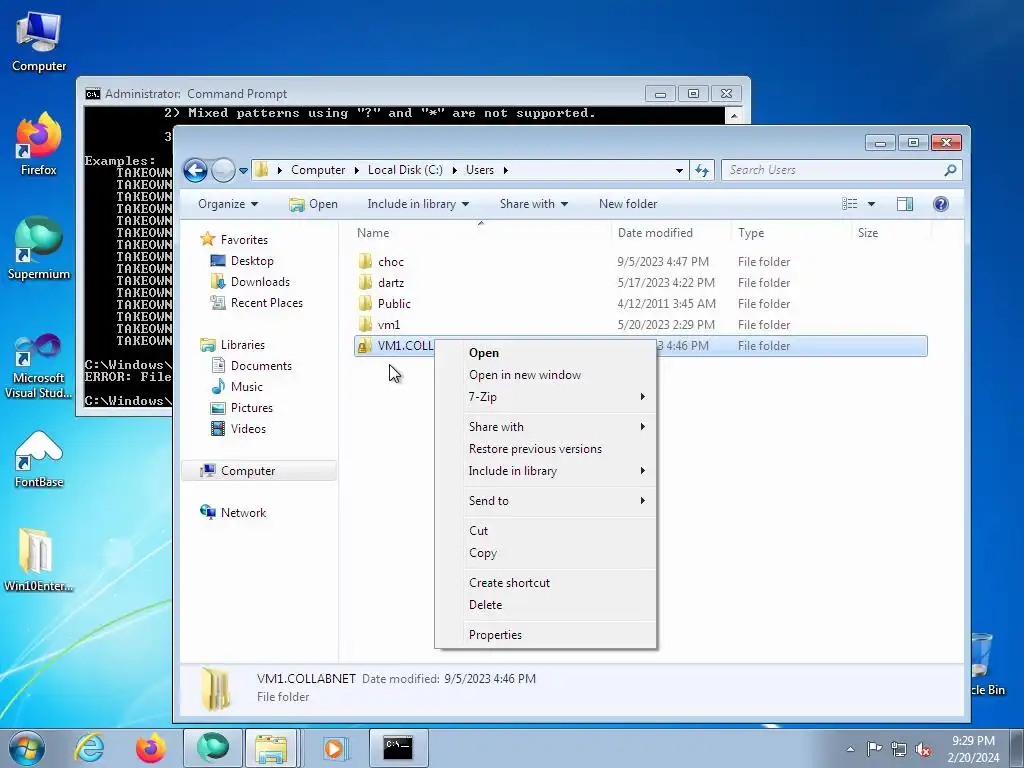Click the Recycle Bin desktop icon

(x=985, y=663)
